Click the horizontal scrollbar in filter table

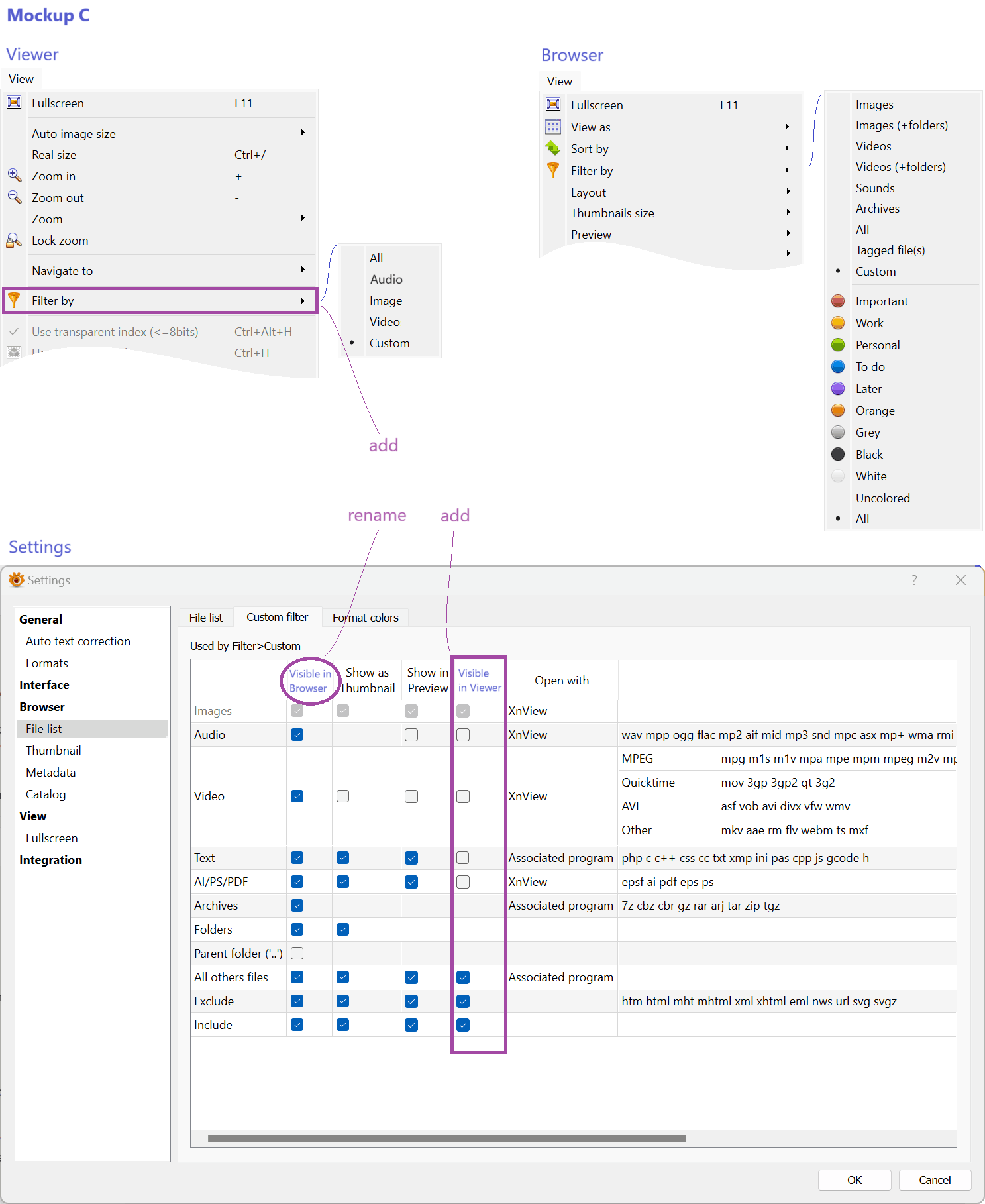[x=446, y=1138]
